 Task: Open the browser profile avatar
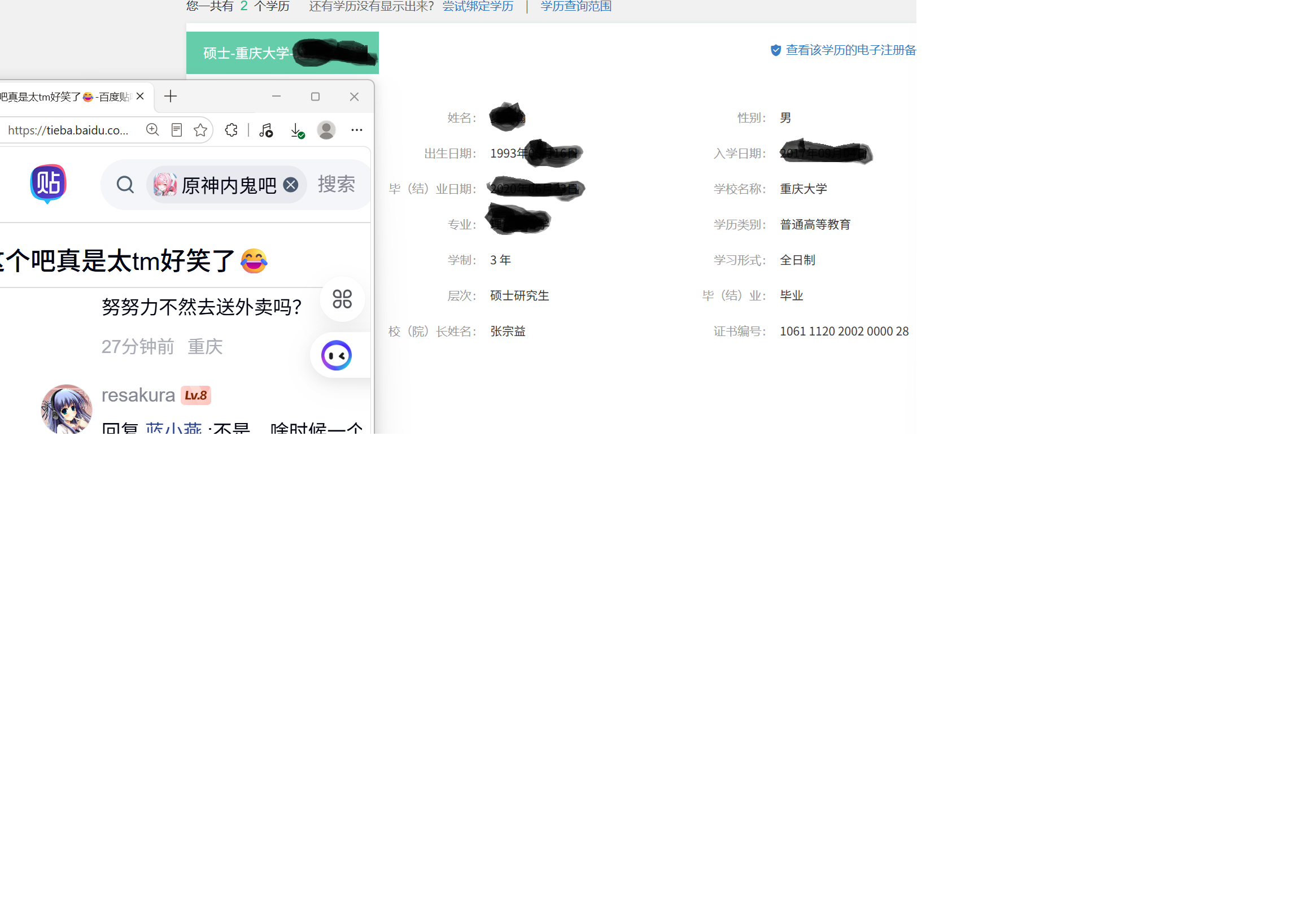click(326, 130)
